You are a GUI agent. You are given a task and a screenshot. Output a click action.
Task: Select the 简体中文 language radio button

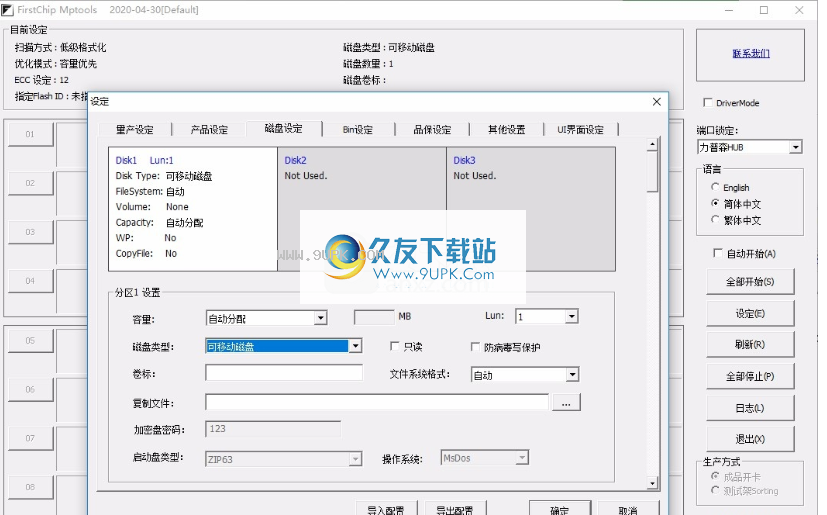coord(715,203)
